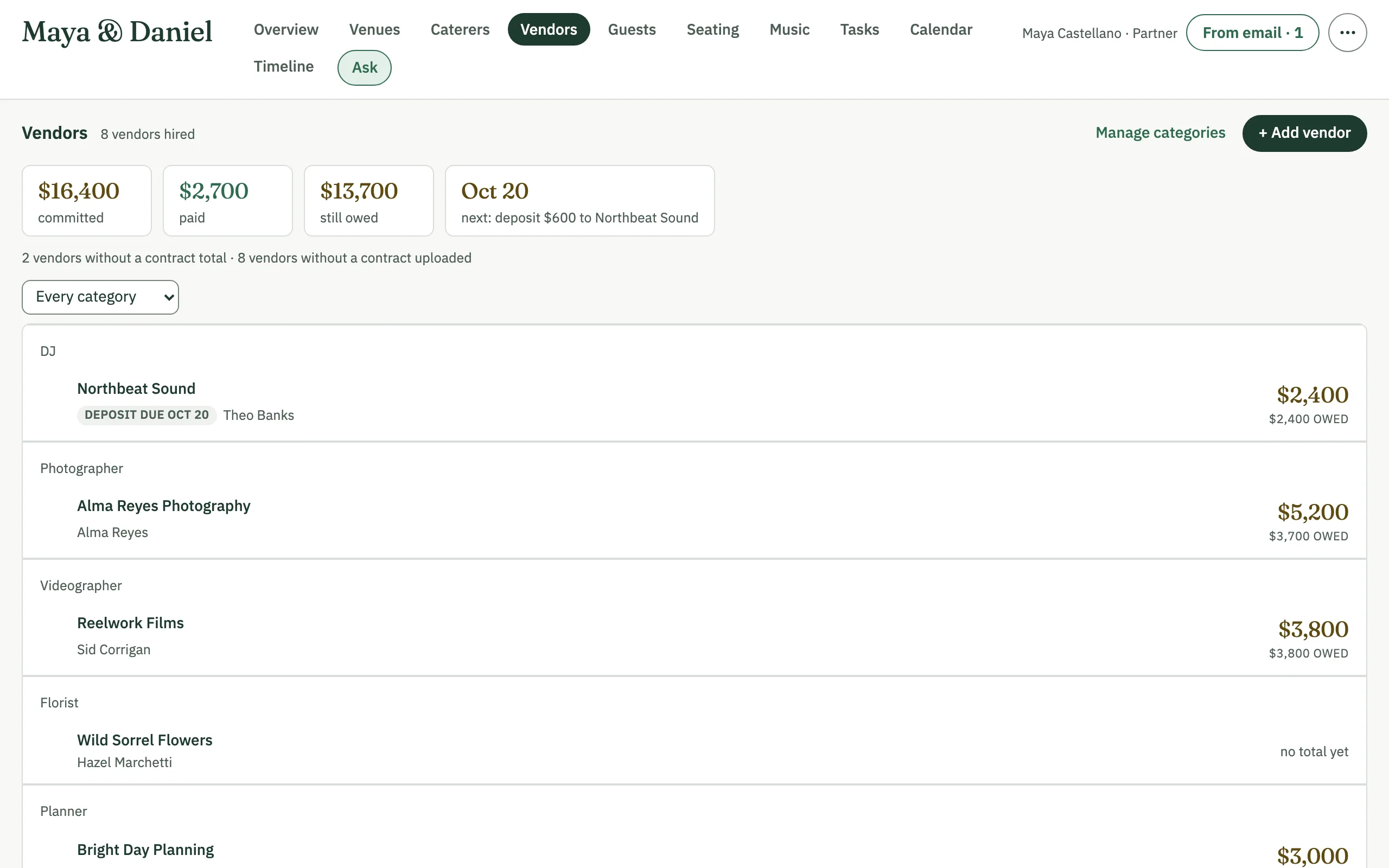This screenshot has width=1389, height=868.
Task: Click the $13,700 still owed card
Action: click(368, 201)
